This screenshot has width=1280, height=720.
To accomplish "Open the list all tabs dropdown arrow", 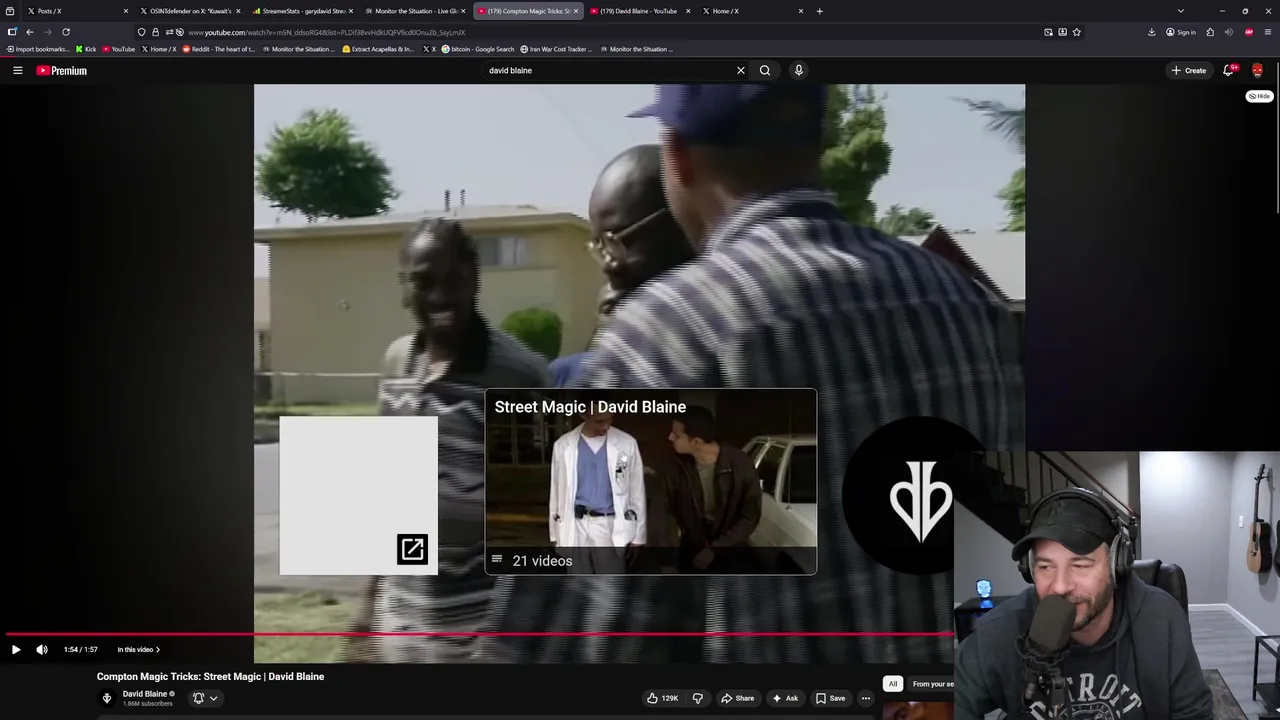I will pyautogui.click(x=1181, y=11).
